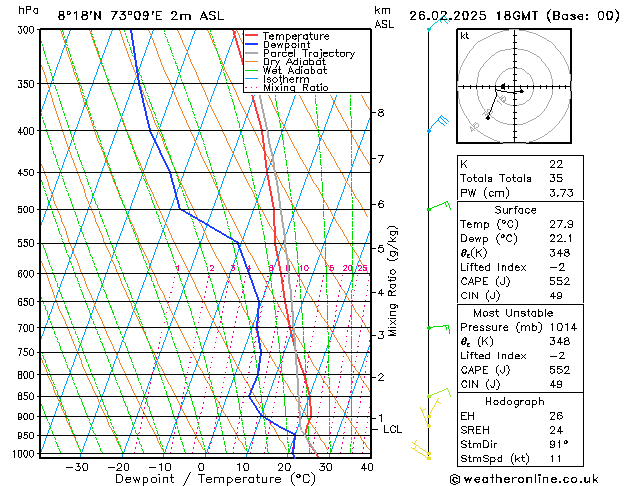Click the Surface Temp value 27.9
The width and height of the screenshot is (629, 486).
(x=561, y=224)
